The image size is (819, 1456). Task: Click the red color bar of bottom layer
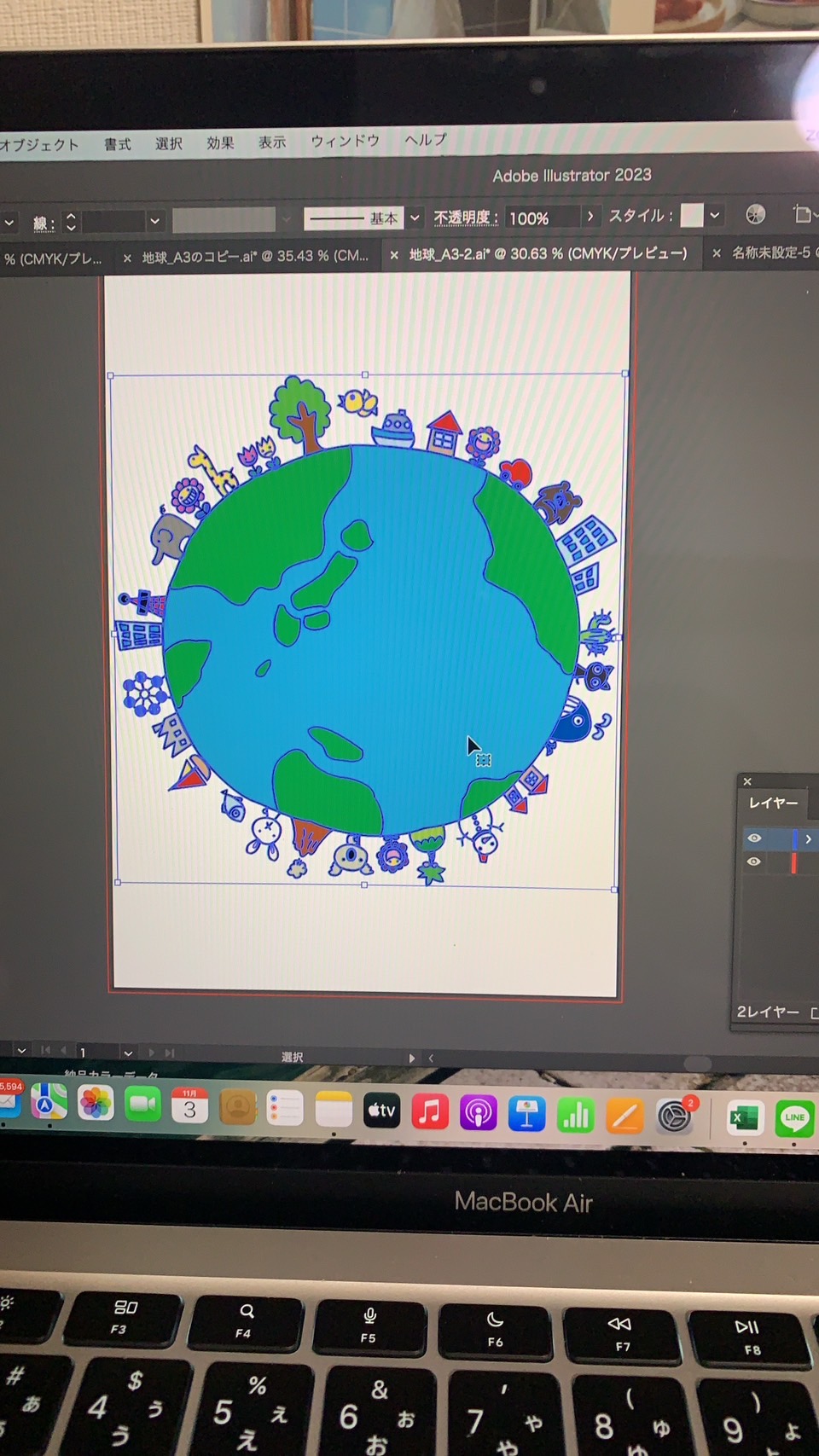point(793,862)
